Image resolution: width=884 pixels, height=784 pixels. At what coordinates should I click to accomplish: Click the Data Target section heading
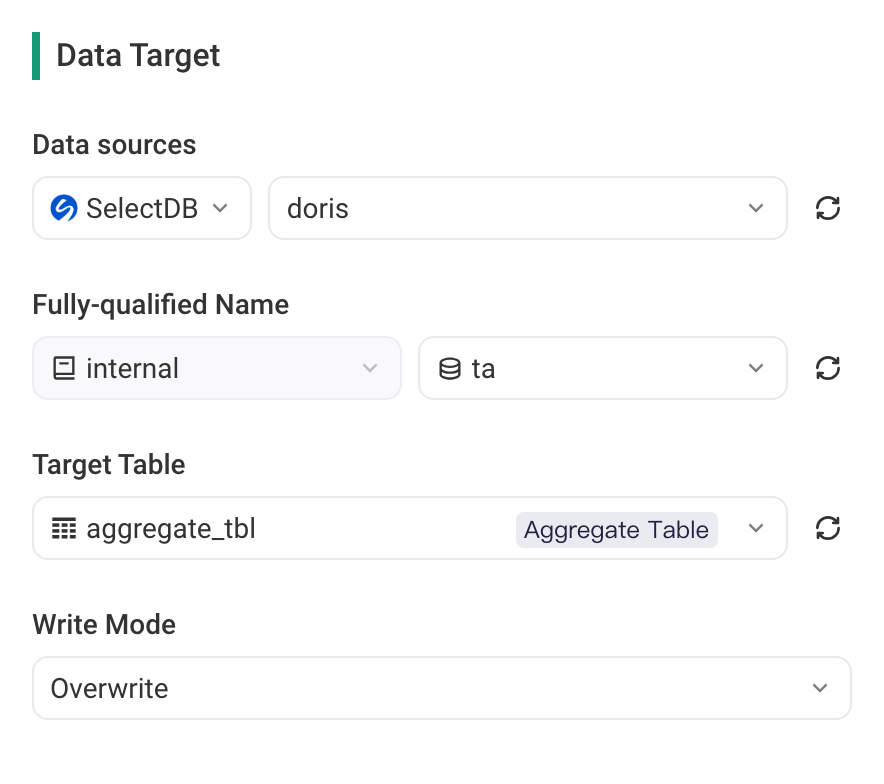pyautogui.click(x=138, y=55)
